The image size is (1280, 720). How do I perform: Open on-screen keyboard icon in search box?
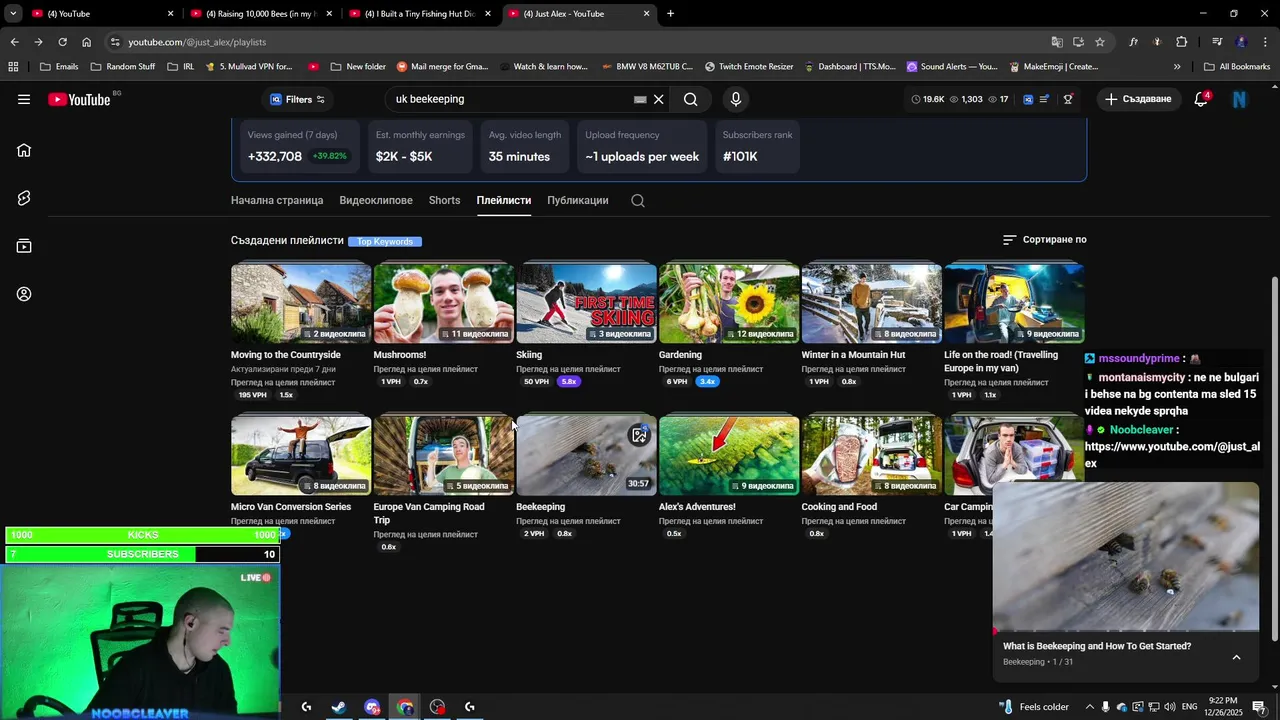pyautogui.click(x=640, y=99)
